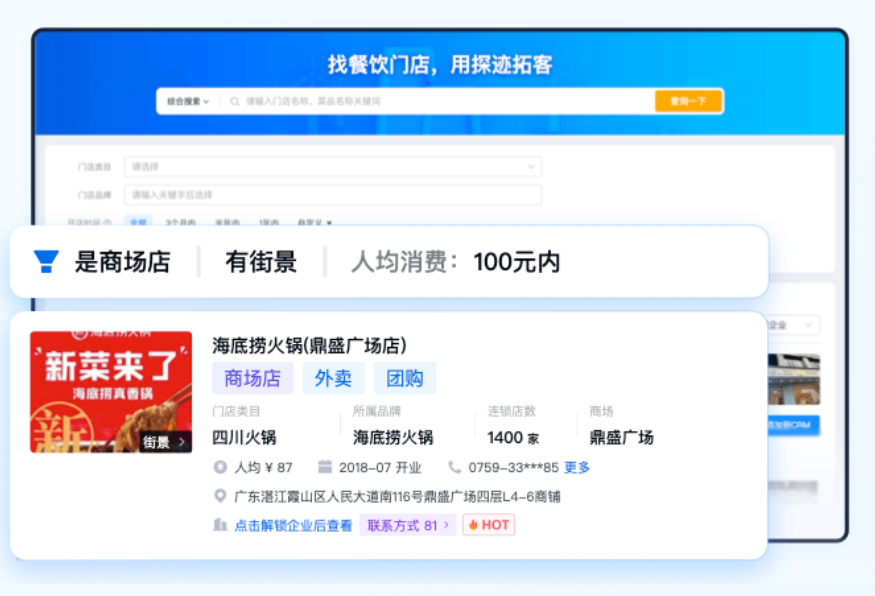Select the 外卖 tag
Viewport: 875px width, 596px height.
(334, 378)
